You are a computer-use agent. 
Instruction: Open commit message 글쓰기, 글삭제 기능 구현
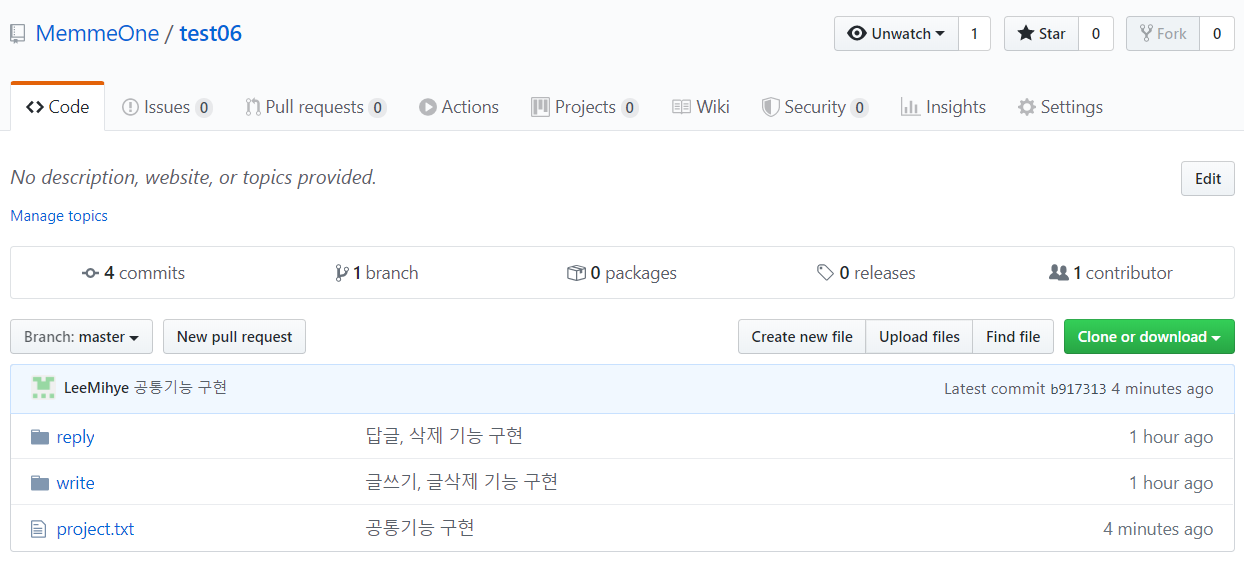462,482
